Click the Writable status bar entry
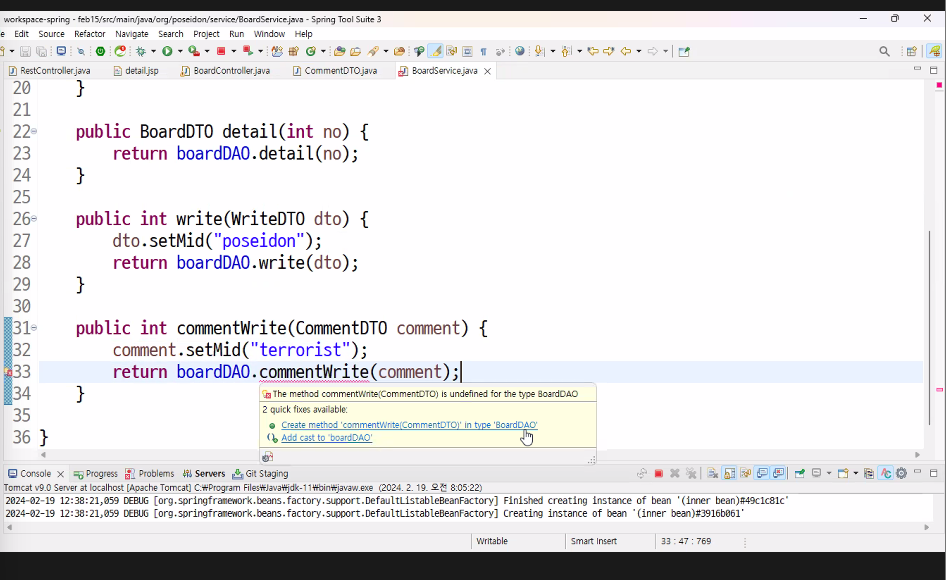Image resolution: width=946 pixels, height=580 pixels. [492, 541]
